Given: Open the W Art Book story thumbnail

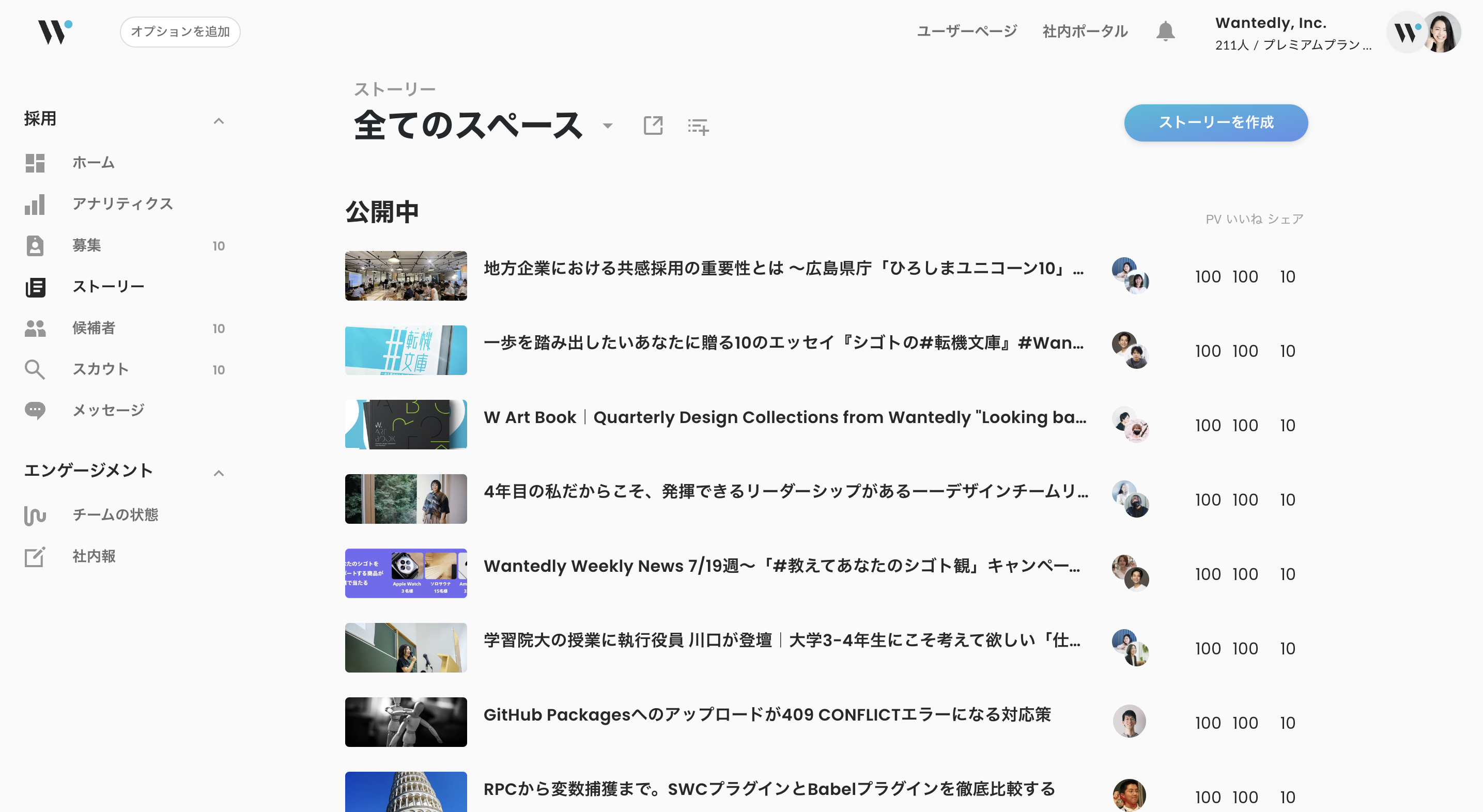Looking at the screenshot, I should click(405, 425).
